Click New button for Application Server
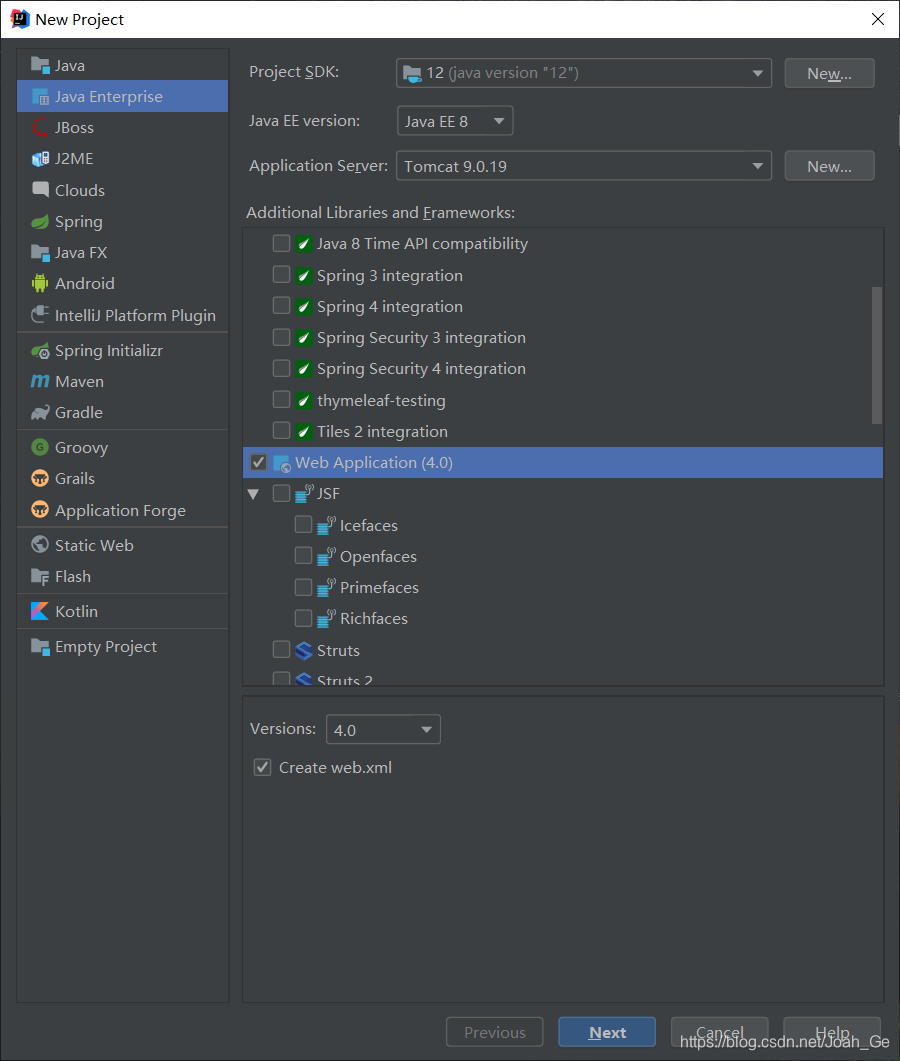Image resolution: width=900 pixels, height=1061 pixels. click(x=829, y=166)
